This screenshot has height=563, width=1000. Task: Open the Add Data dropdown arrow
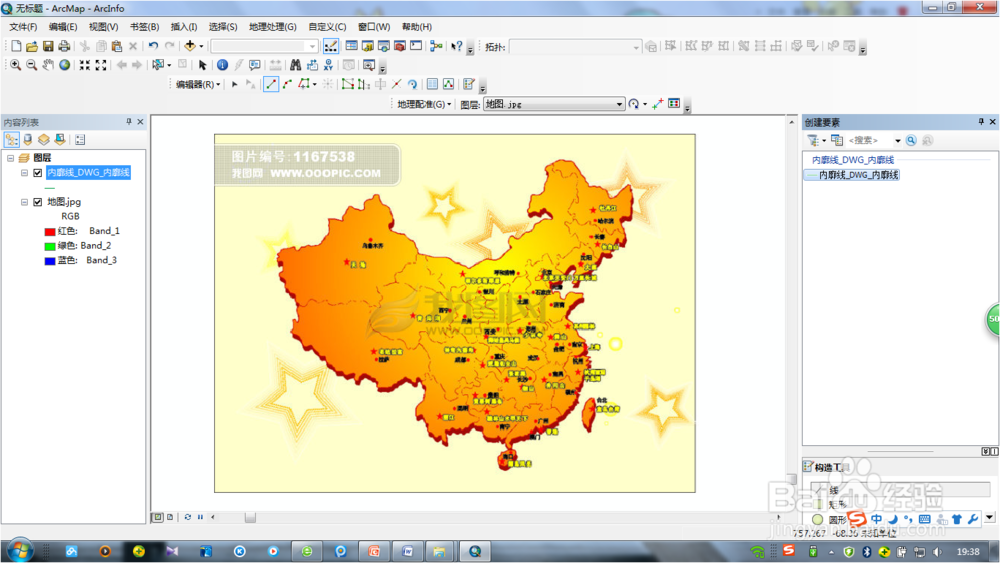click(x=201, y=46)
